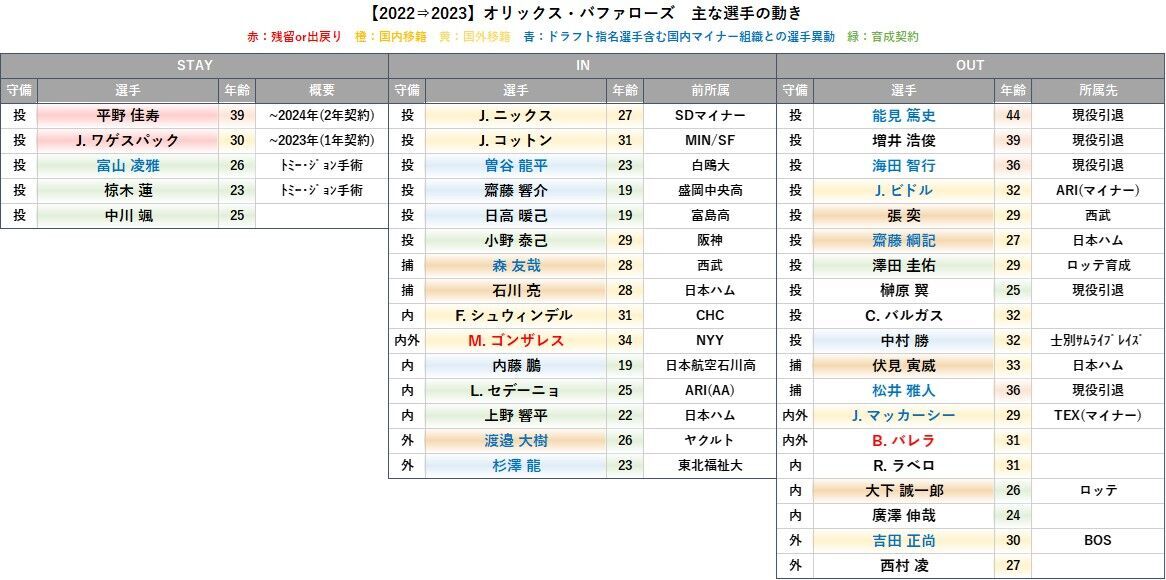This screenshot has width=1166, height=580.
Task: Select destination ロッテ育成
Action: click(x=1098, y=265)
